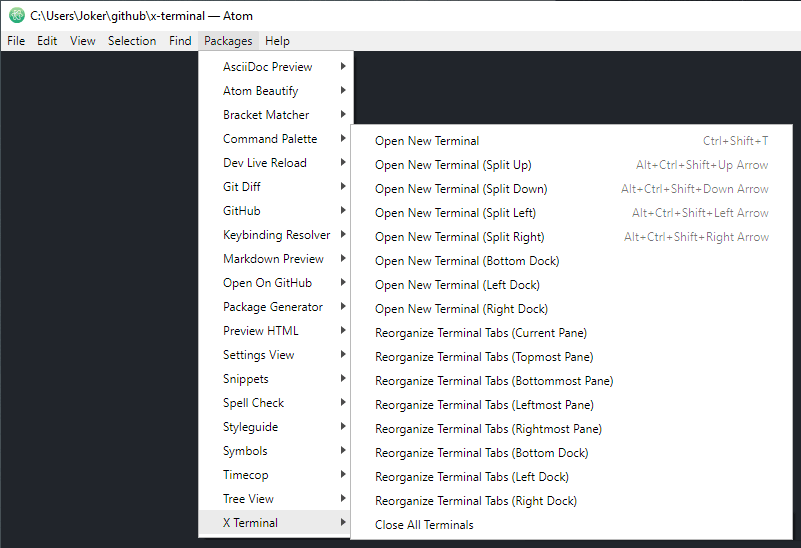Open the Edit menu
The width and height of the screenshot is (801, 548).
[47, 41]
